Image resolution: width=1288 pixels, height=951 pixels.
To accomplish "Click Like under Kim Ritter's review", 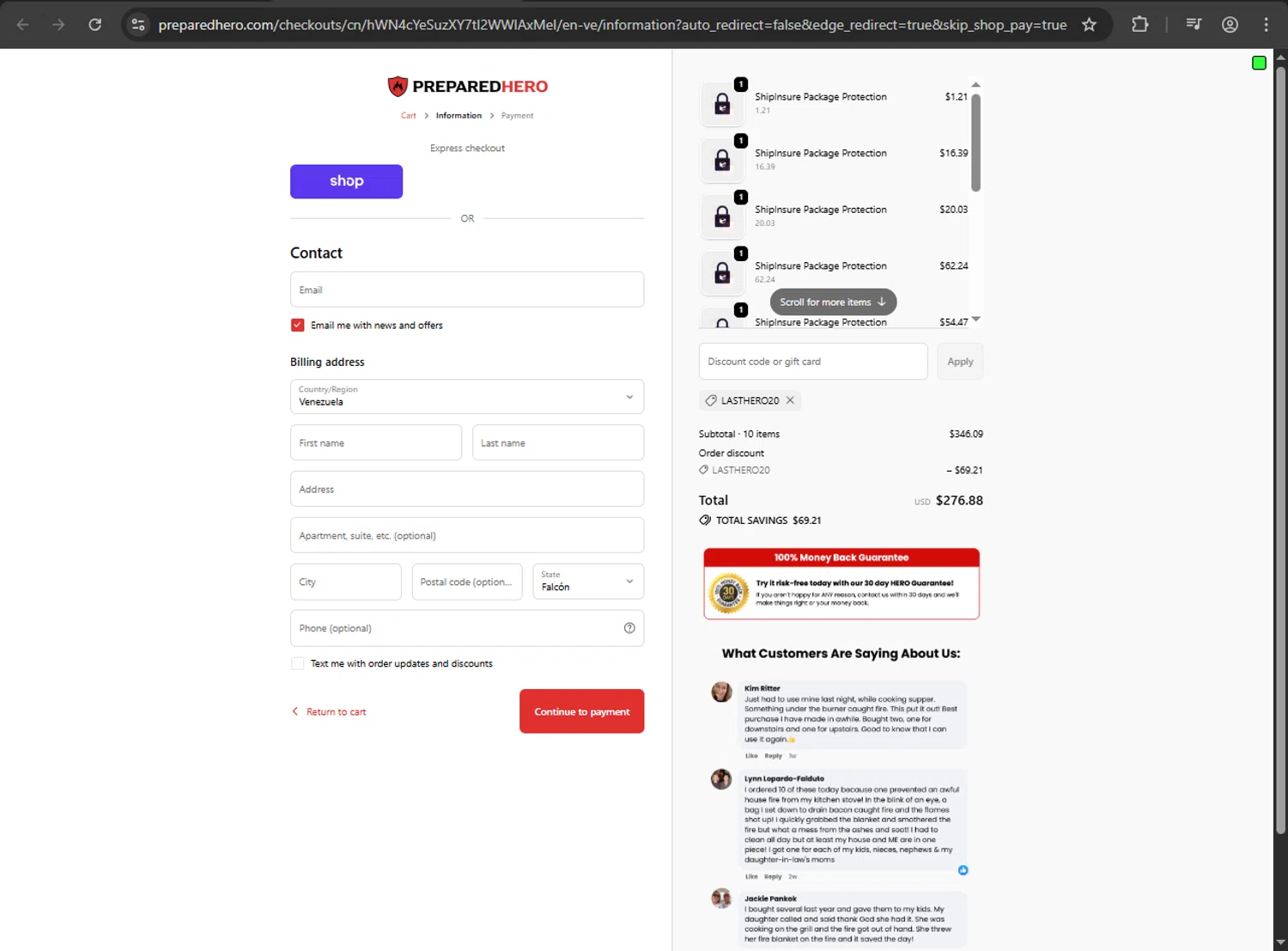I will [x=751, y=756].
